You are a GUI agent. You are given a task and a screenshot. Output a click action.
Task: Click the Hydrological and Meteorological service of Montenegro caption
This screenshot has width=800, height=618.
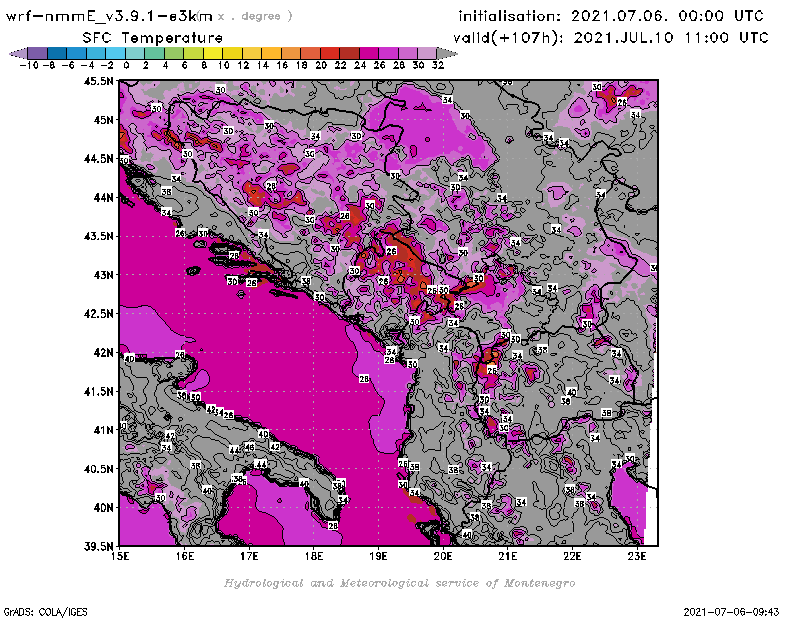399,583
